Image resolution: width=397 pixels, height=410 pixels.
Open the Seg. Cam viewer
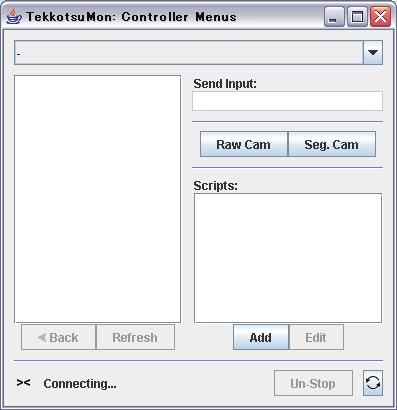pos(332,144)
